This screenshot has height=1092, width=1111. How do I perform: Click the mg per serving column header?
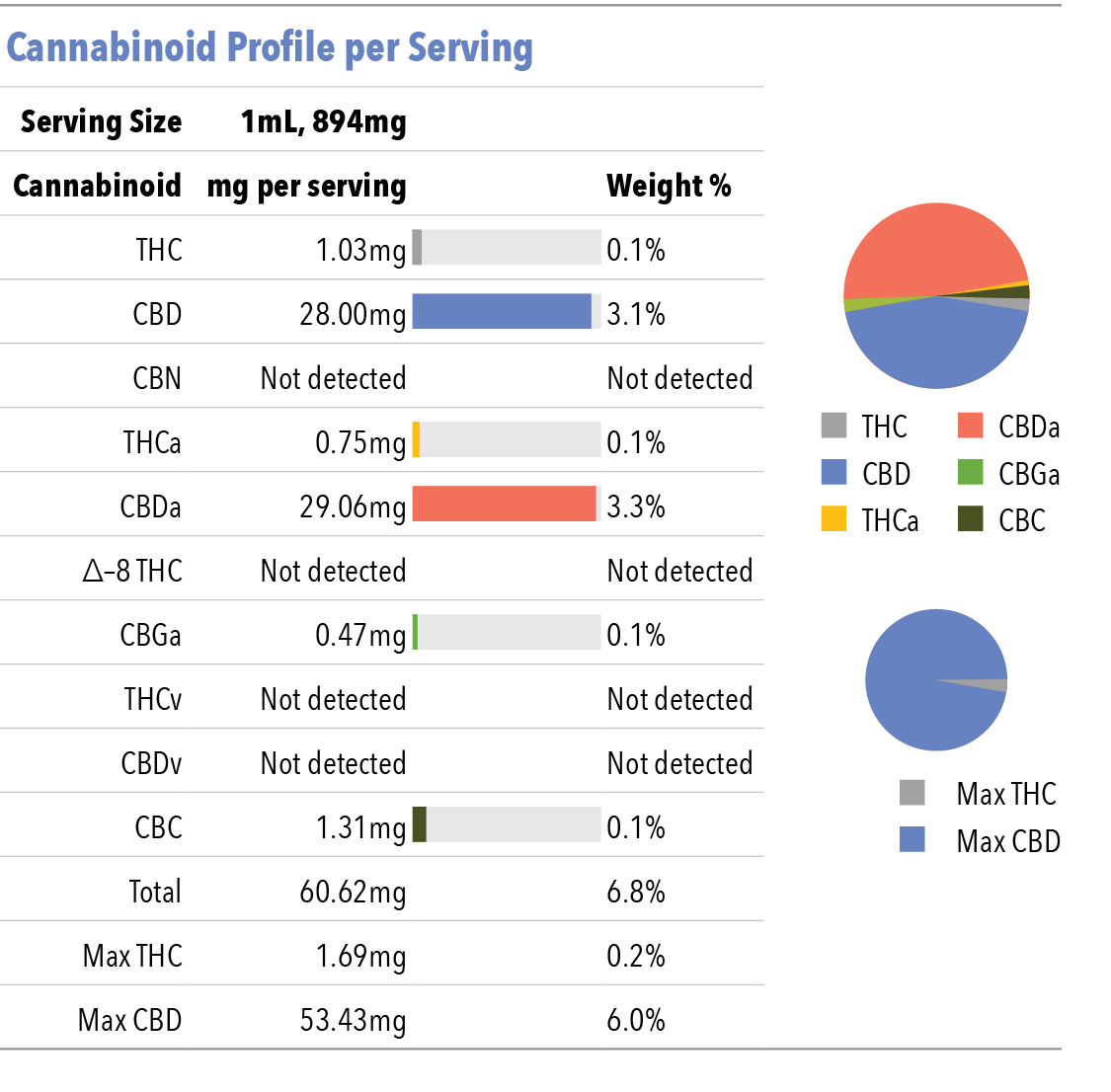[307, 187]
